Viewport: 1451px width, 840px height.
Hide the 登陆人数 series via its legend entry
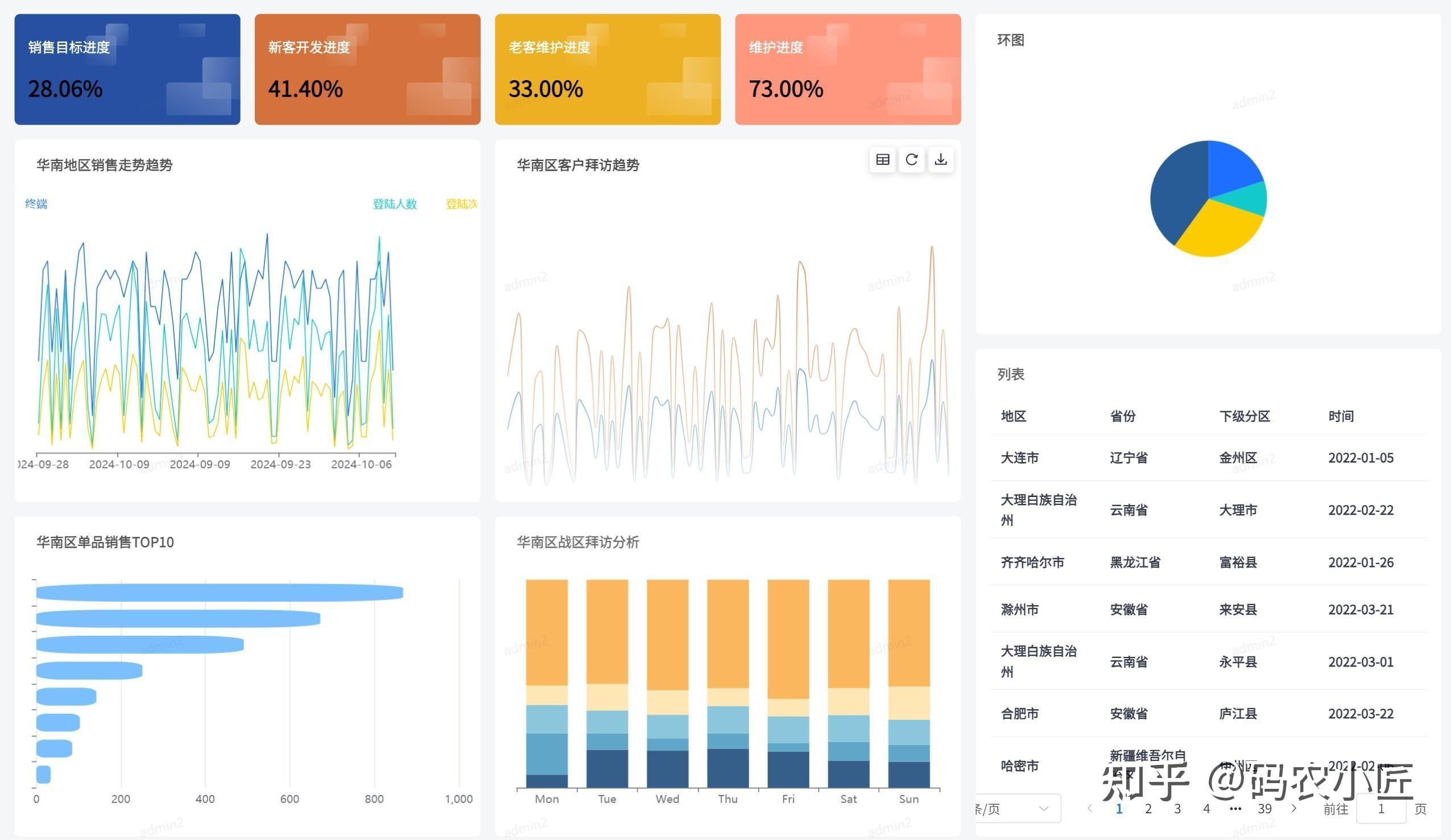tap(394, 204)
